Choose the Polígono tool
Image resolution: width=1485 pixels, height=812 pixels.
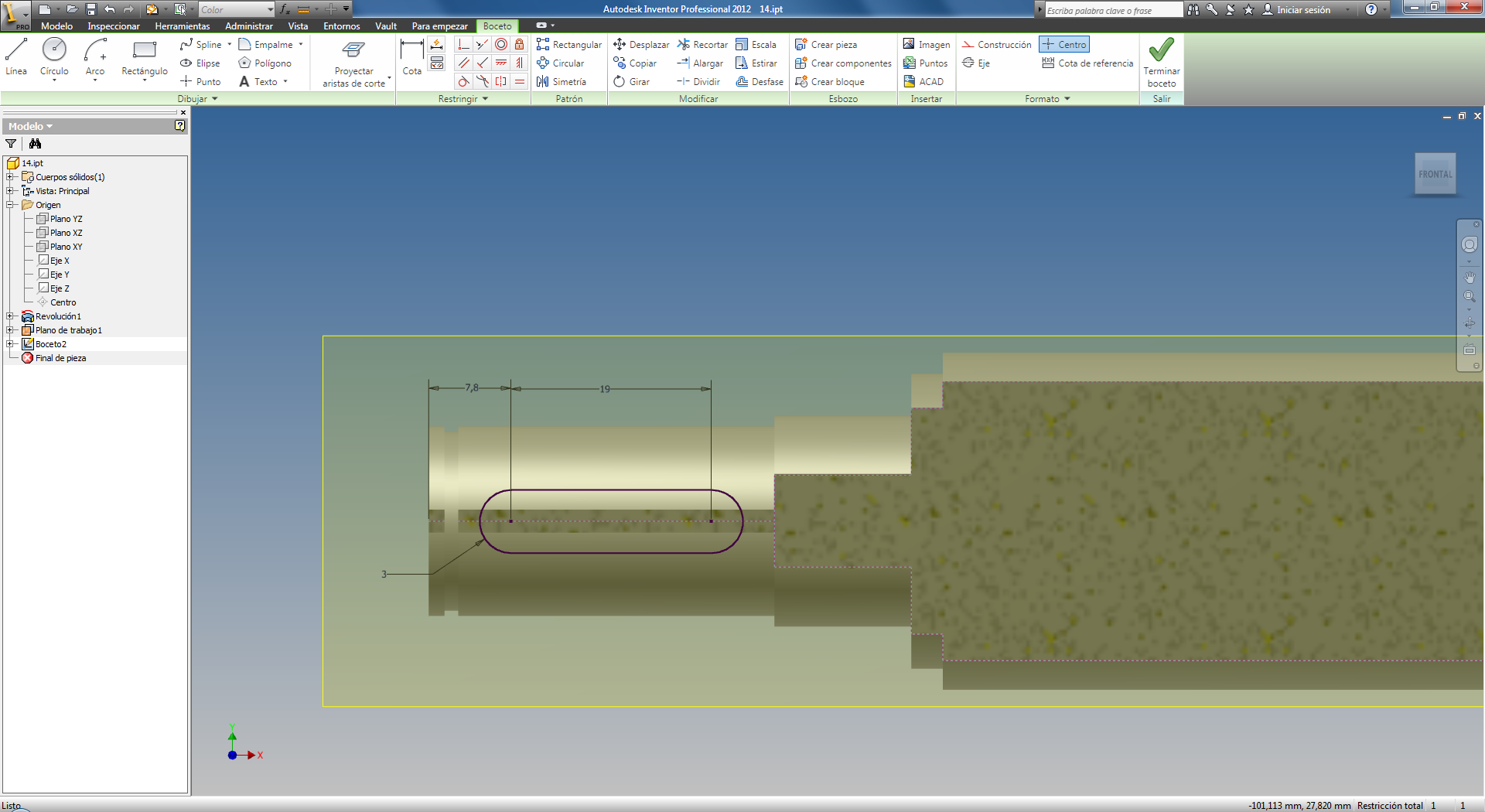tap(265, 63)
